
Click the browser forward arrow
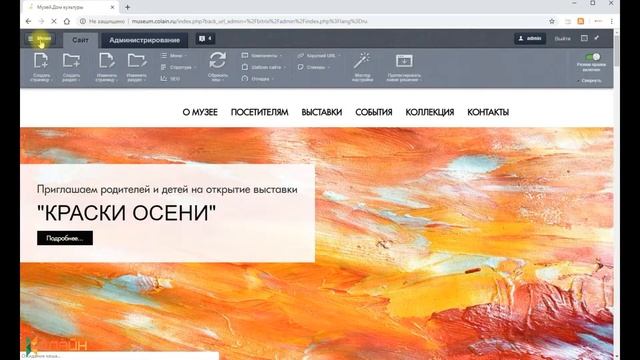pyautogui.click(x=41, y=21)
